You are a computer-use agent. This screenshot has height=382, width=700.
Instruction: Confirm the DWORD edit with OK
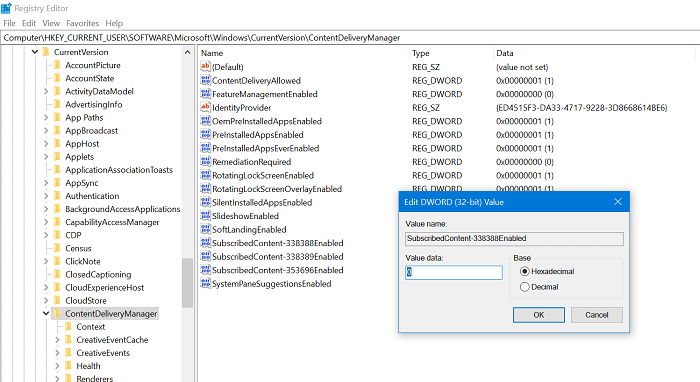(x=538, y=315)
